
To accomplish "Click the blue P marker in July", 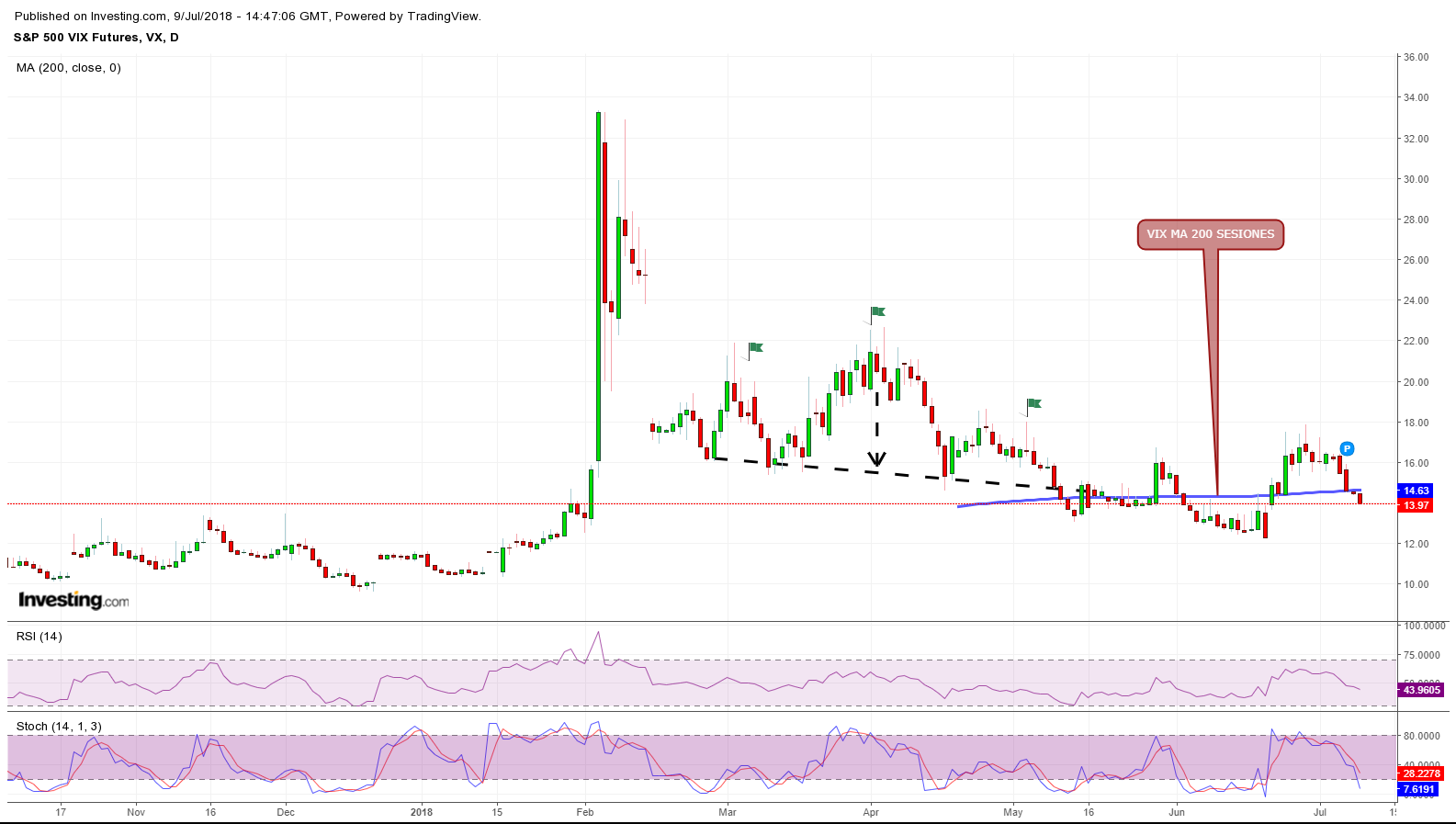I will click(1346, 448).
